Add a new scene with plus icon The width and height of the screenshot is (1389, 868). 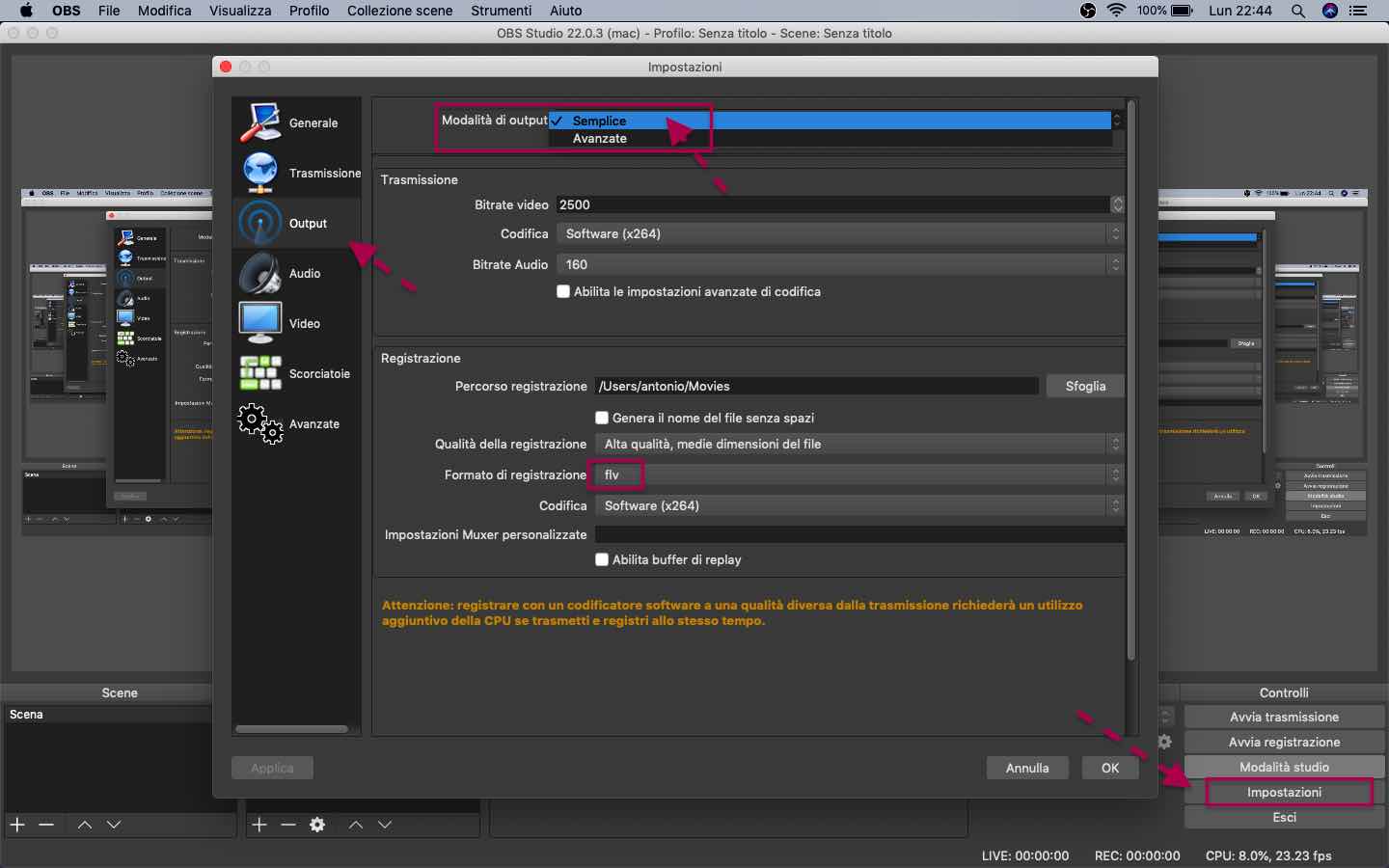tap(17, 825)
